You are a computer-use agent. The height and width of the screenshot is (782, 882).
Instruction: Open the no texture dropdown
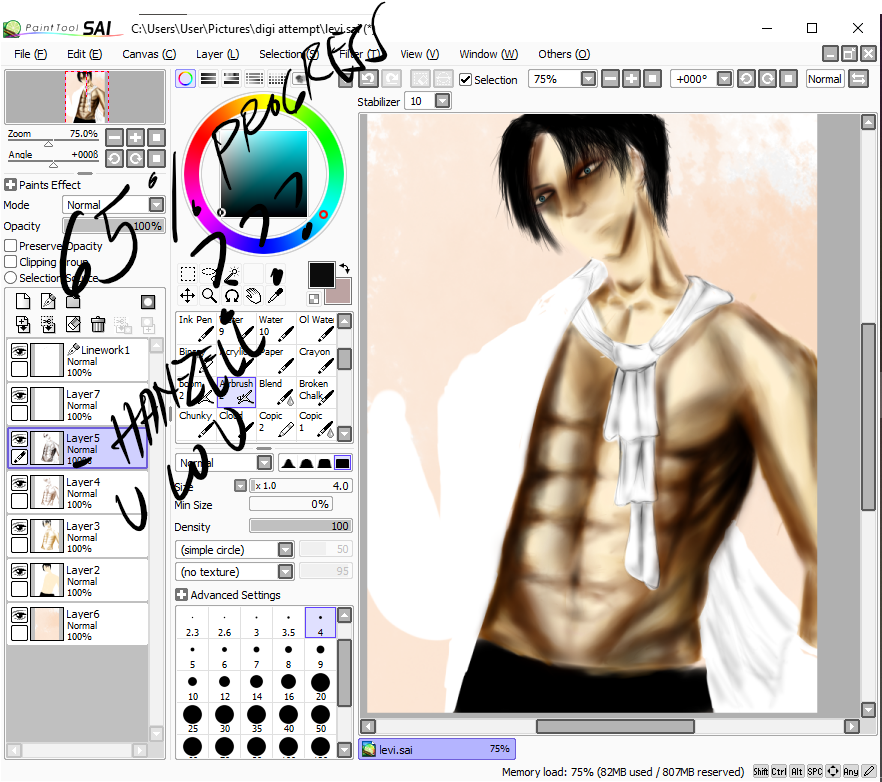286,572
